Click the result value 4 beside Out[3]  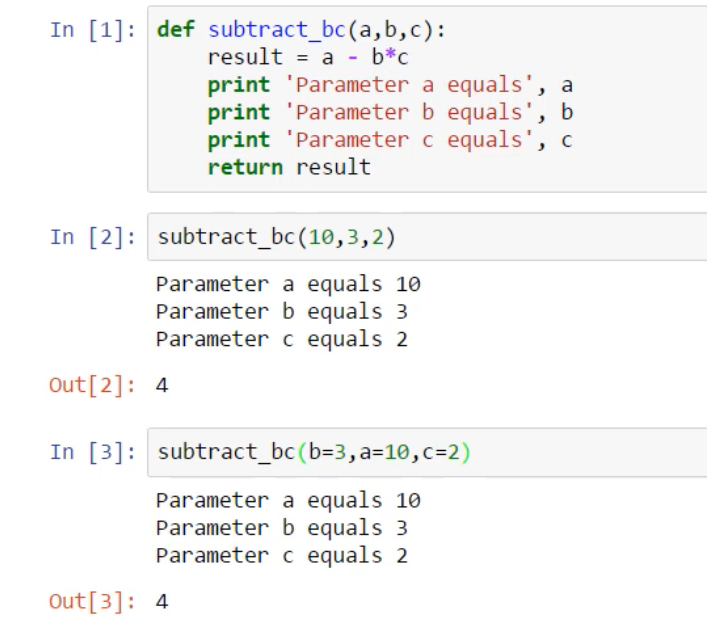click(162, 602)
